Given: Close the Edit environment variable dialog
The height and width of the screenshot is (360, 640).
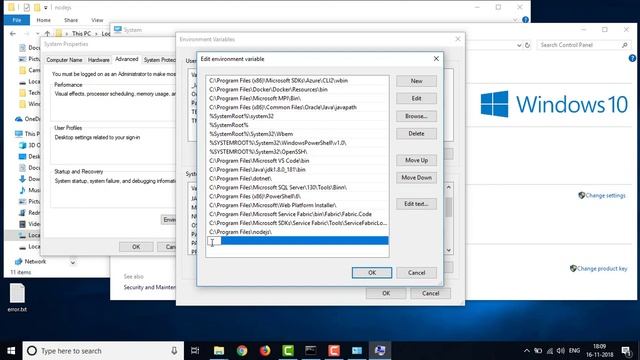Looking at the screenshot, I should (436, 59).
